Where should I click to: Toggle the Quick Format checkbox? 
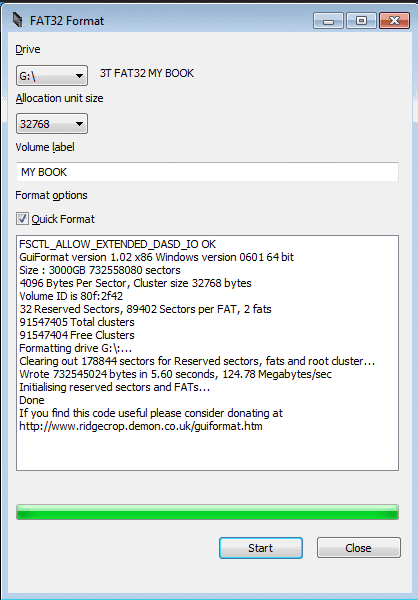(22, 219)
